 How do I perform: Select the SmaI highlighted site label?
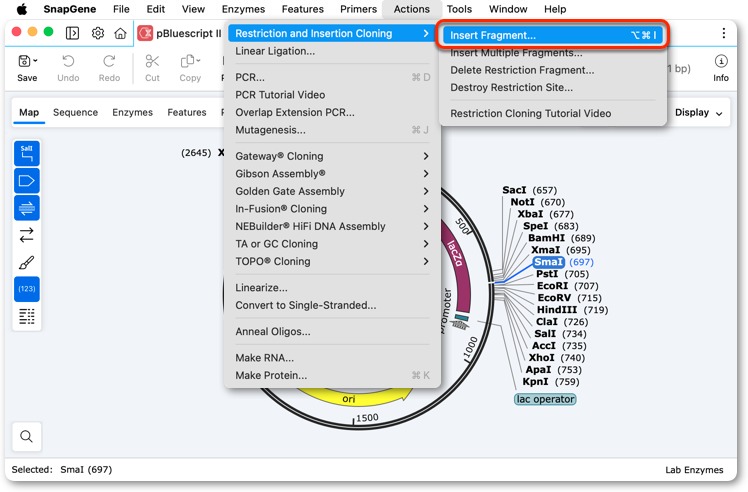coord(549,262)
